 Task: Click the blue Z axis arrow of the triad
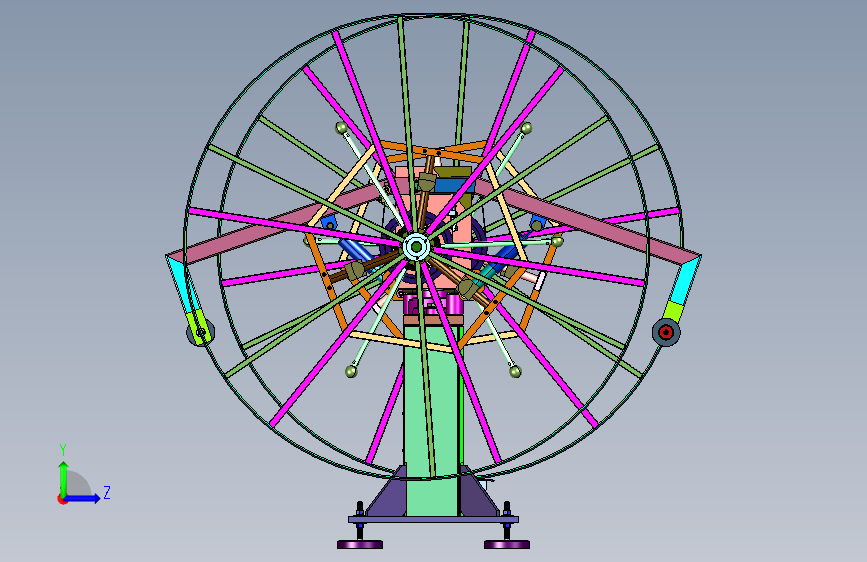83,498
